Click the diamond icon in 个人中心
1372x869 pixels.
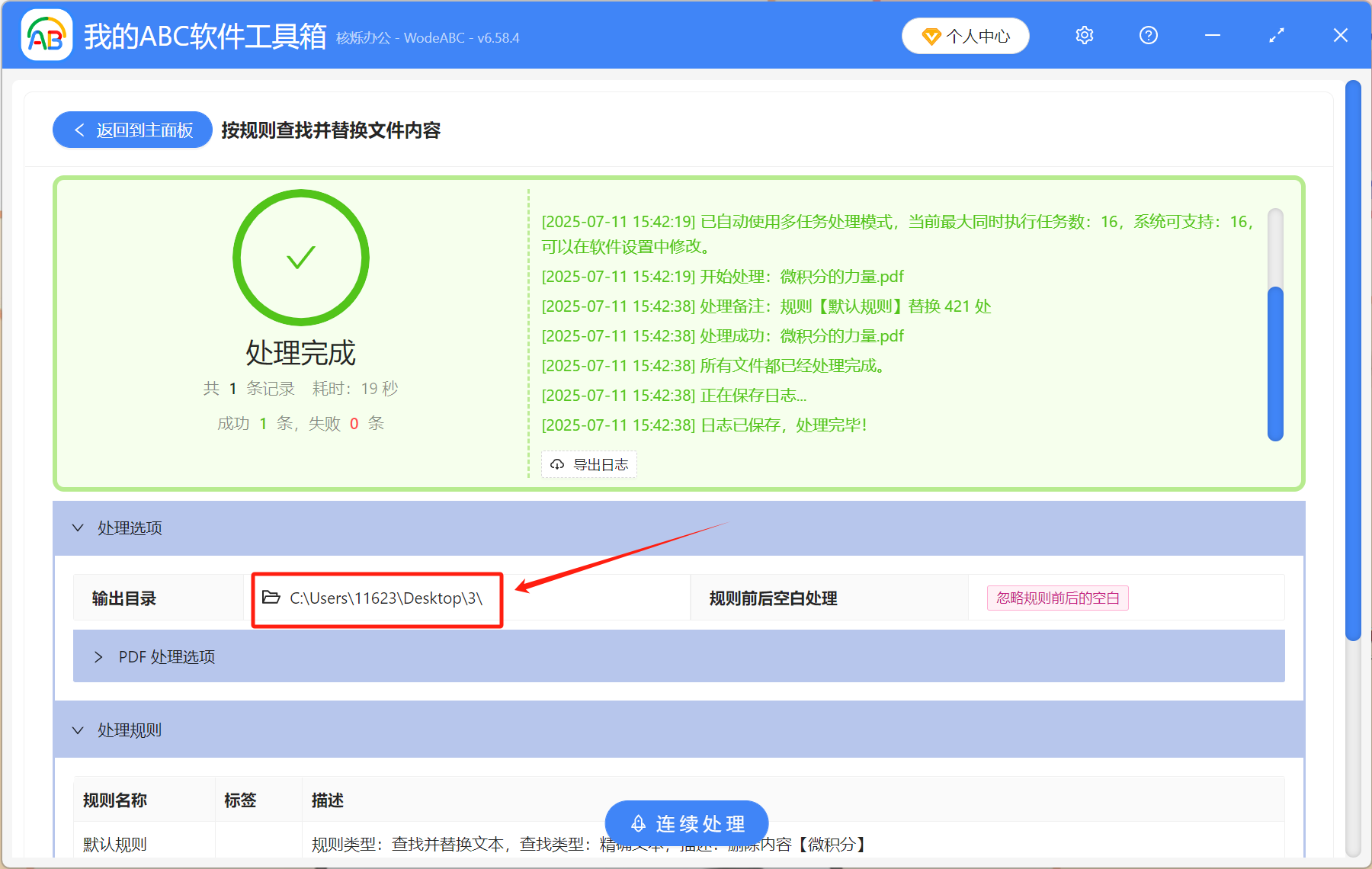[931, 36]
